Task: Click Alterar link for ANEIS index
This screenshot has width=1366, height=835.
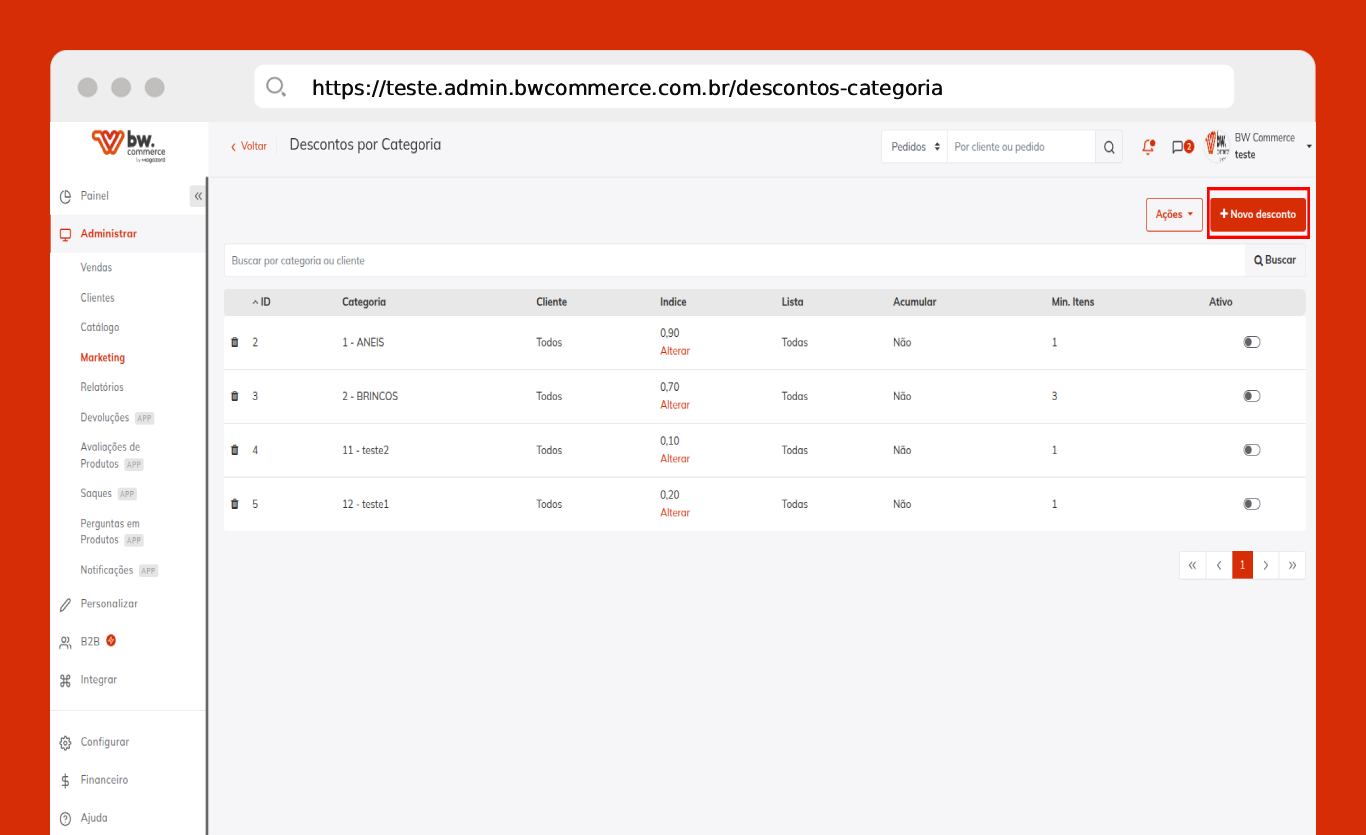Action: pos(675,351)
